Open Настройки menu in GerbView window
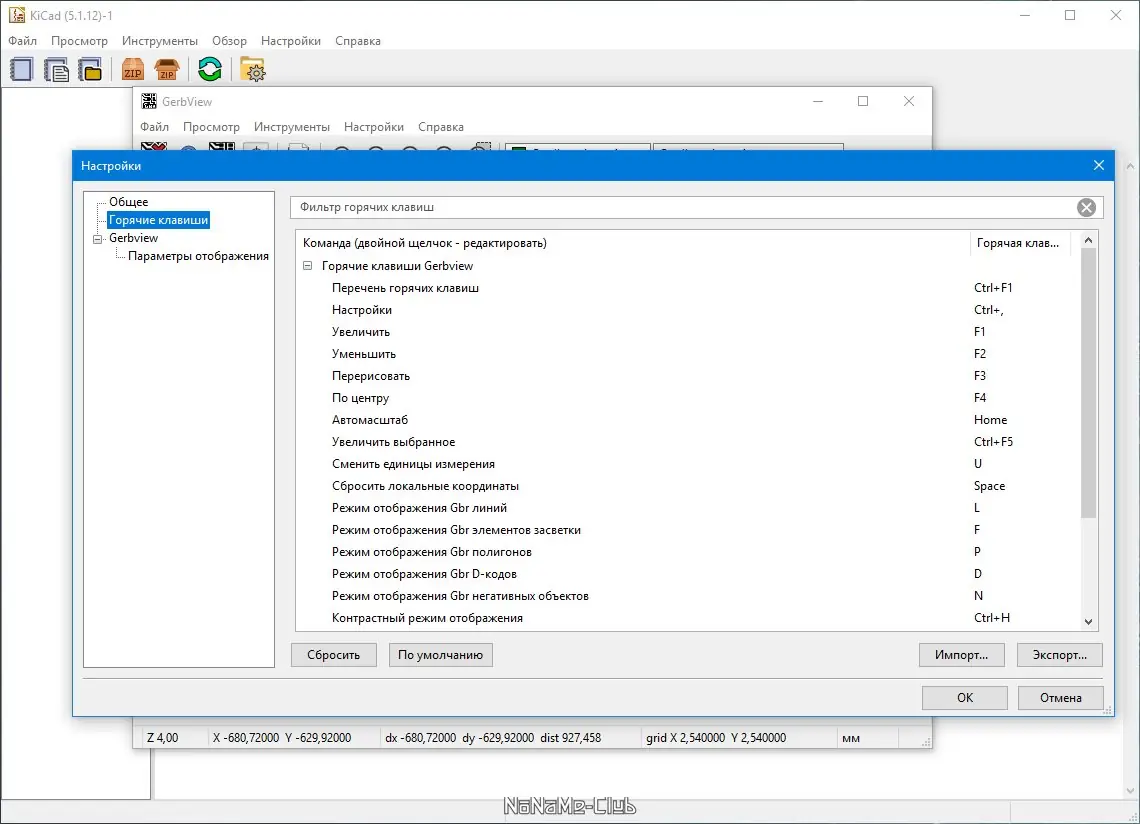1140x824 pixels. pos(374,127)
